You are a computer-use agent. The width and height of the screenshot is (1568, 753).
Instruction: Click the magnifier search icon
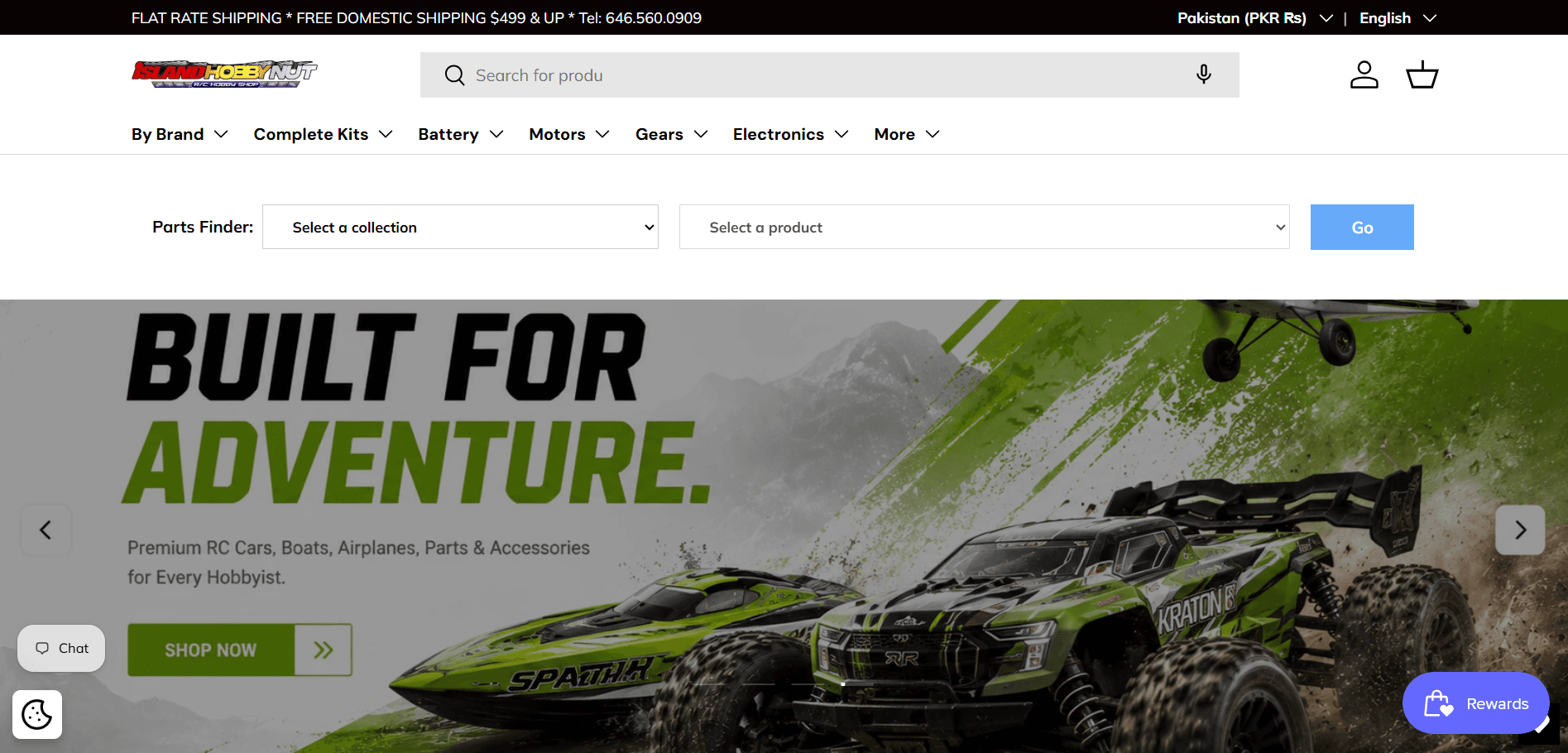click(454, 75)
